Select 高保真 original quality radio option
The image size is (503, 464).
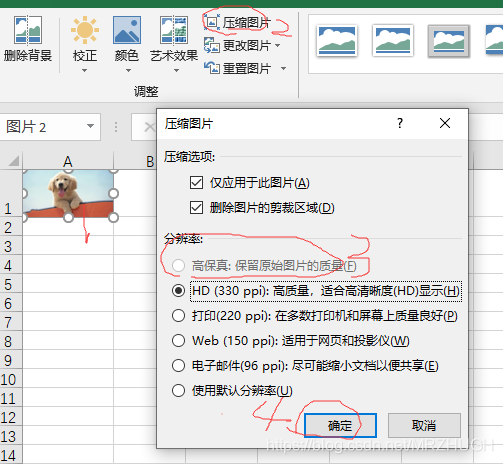pos(178,266)
